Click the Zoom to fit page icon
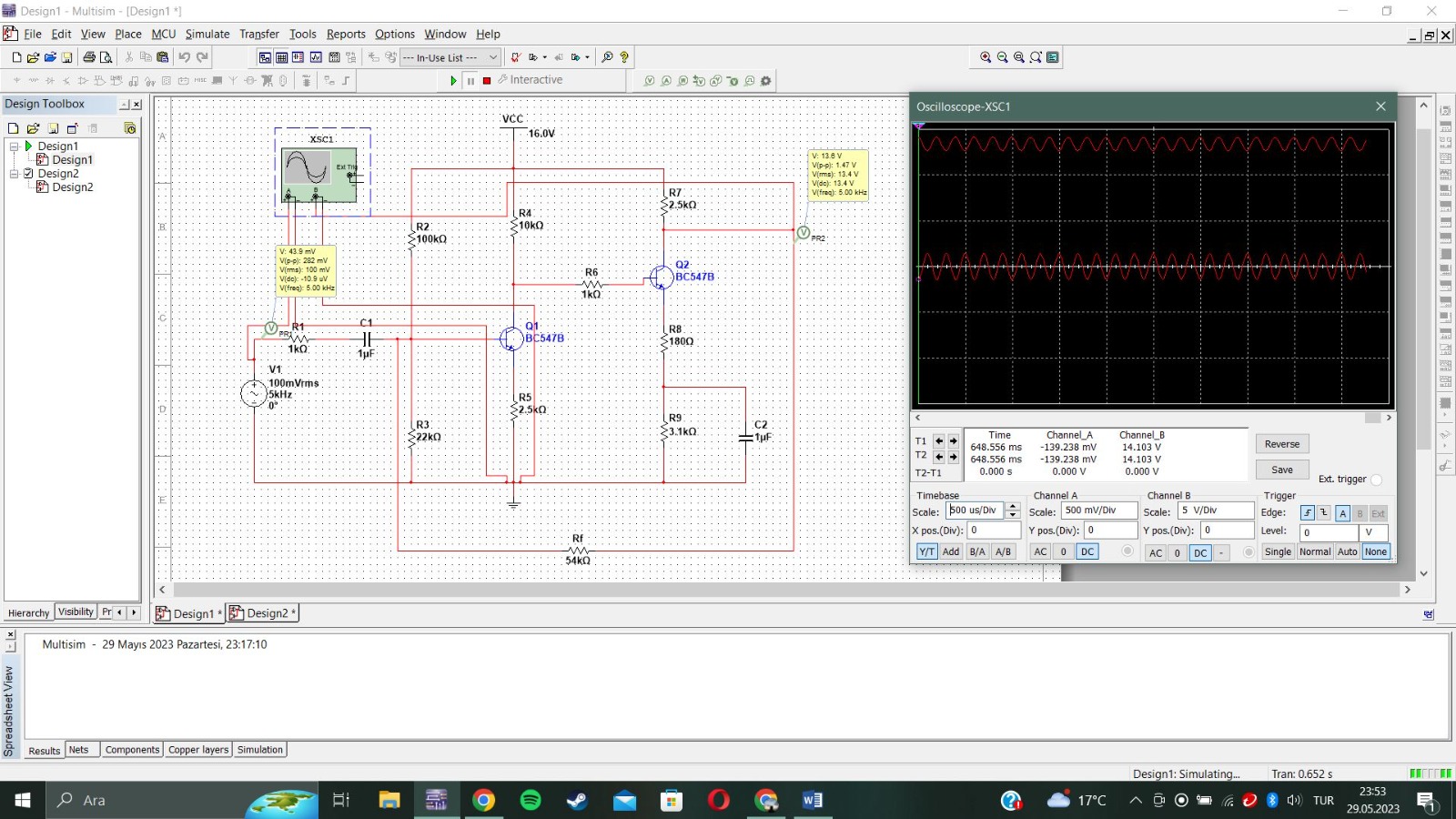1456x819 pixels. (x=1036, y=57)
